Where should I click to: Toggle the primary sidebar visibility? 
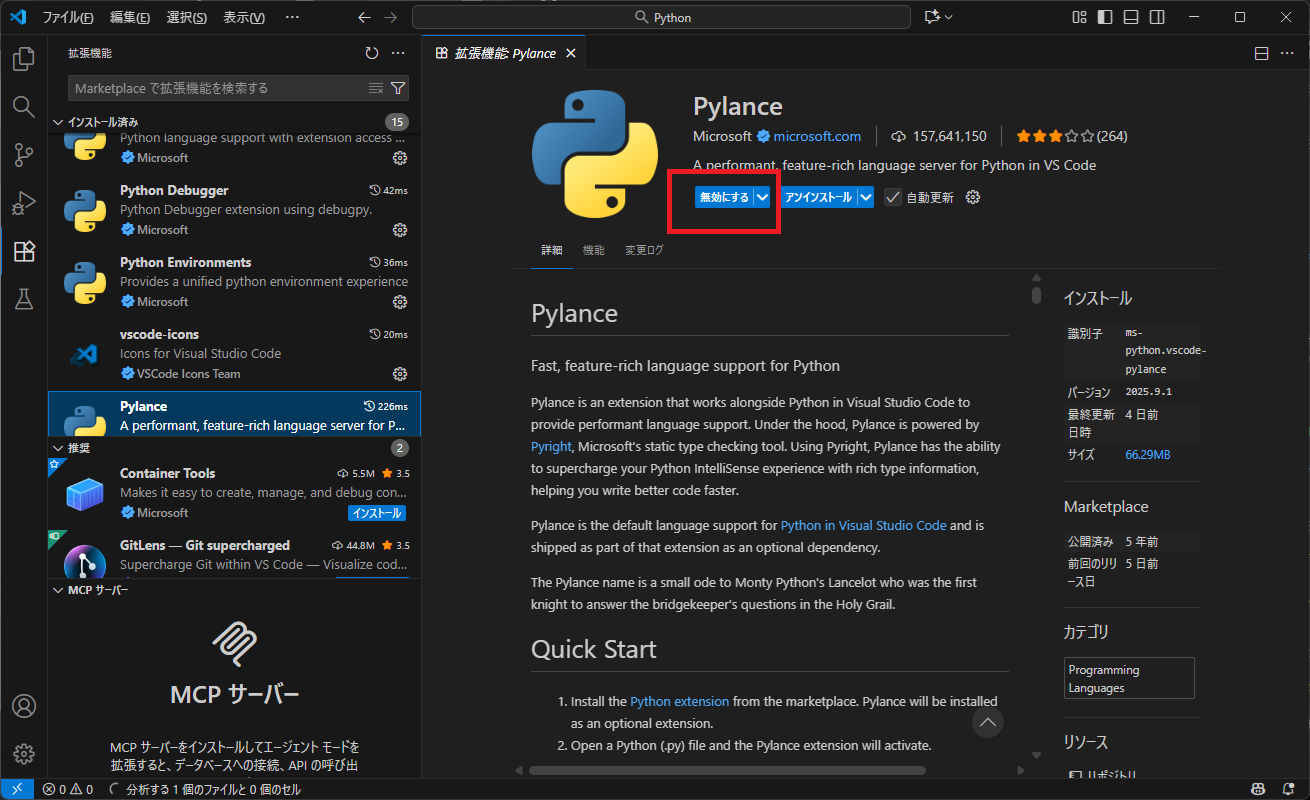pos(1104,17)
